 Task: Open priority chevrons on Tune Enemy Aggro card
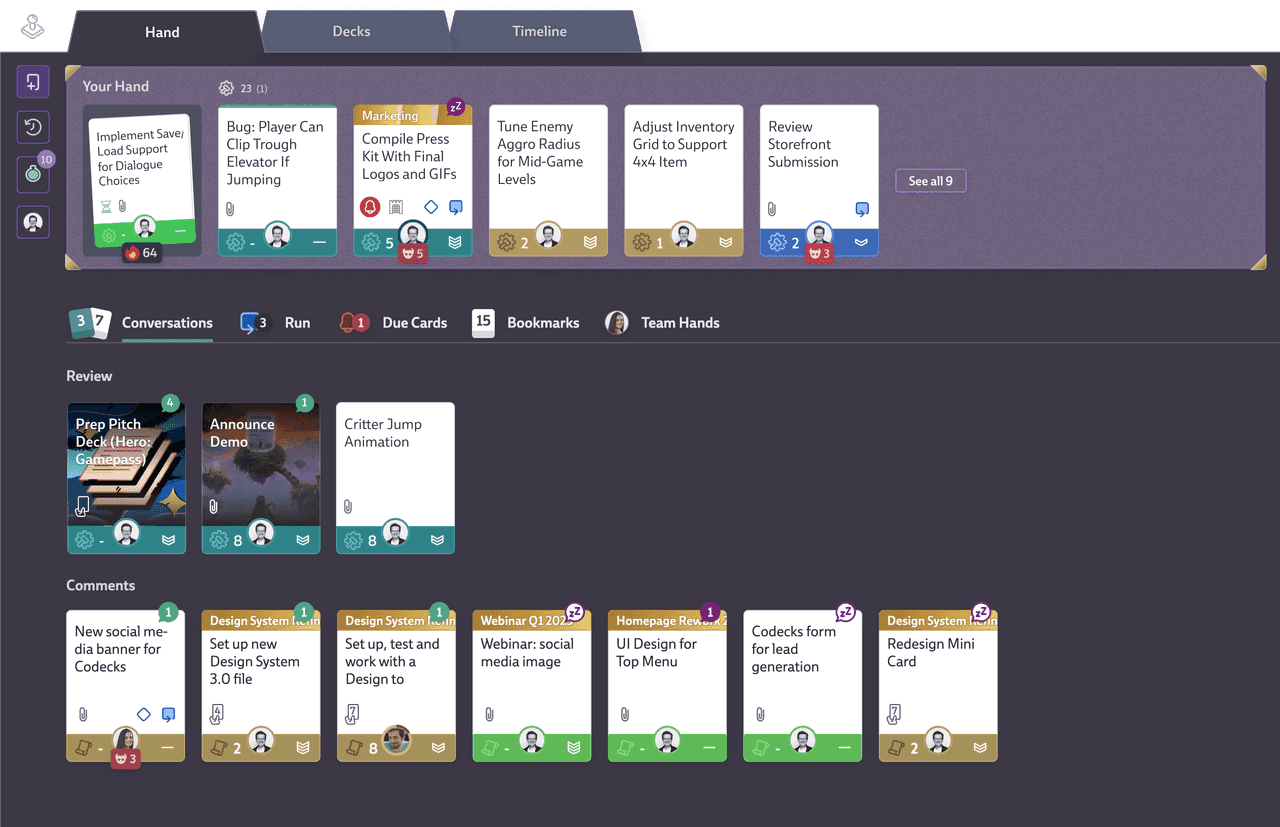click(590, 242)
